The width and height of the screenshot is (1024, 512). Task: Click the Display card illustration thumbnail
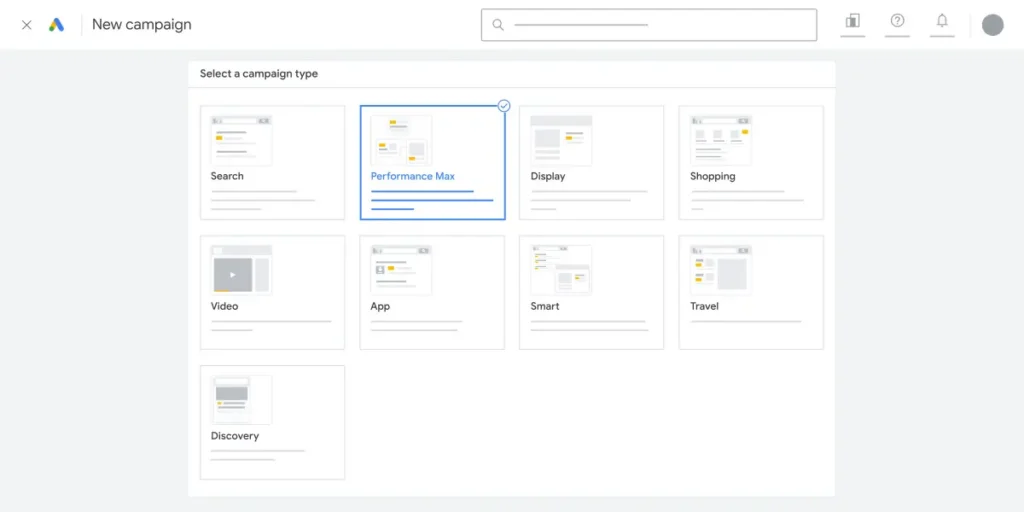coord(561,140)
